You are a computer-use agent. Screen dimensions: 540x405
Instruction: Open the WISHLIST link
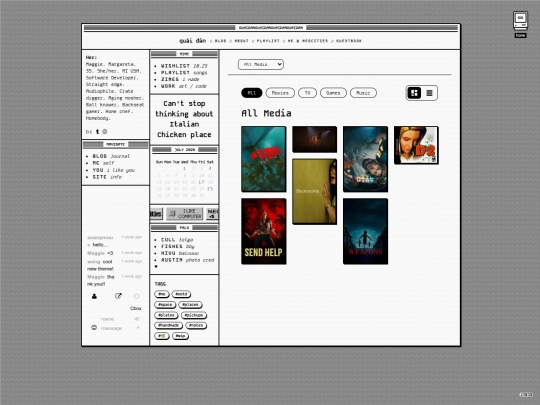pyautogui.click(x=184, y=66)
